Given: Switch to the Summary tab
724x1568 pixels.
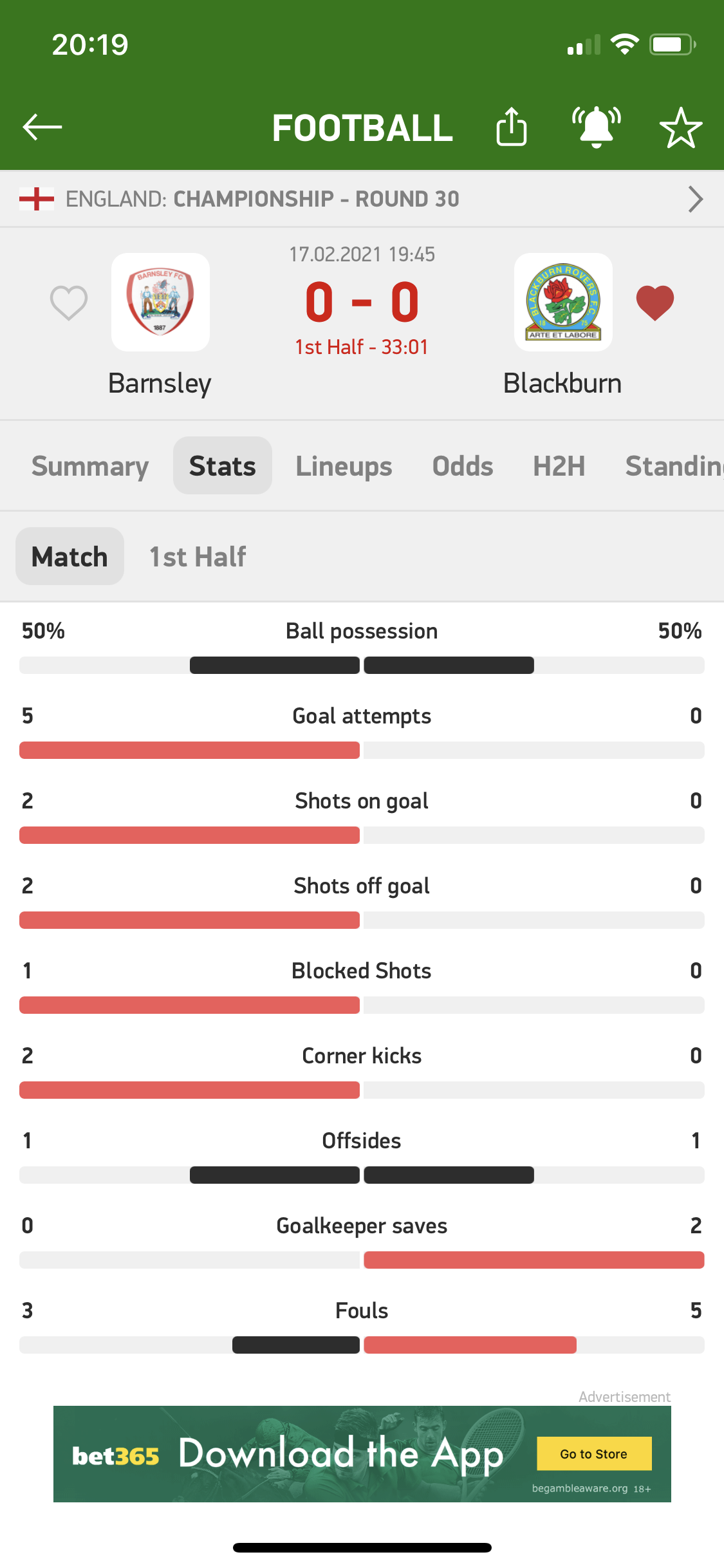Looking at the screenshot, I should click(x=90, y=466).
